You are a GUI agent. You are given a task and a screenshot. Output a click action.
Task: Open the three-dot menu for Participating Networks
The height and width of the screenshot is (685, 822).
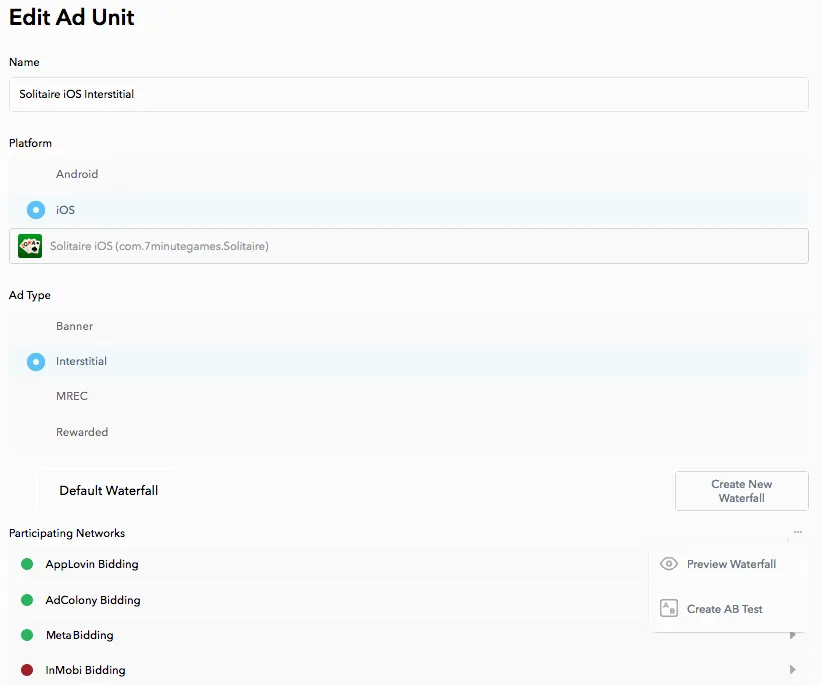(797, 532)
